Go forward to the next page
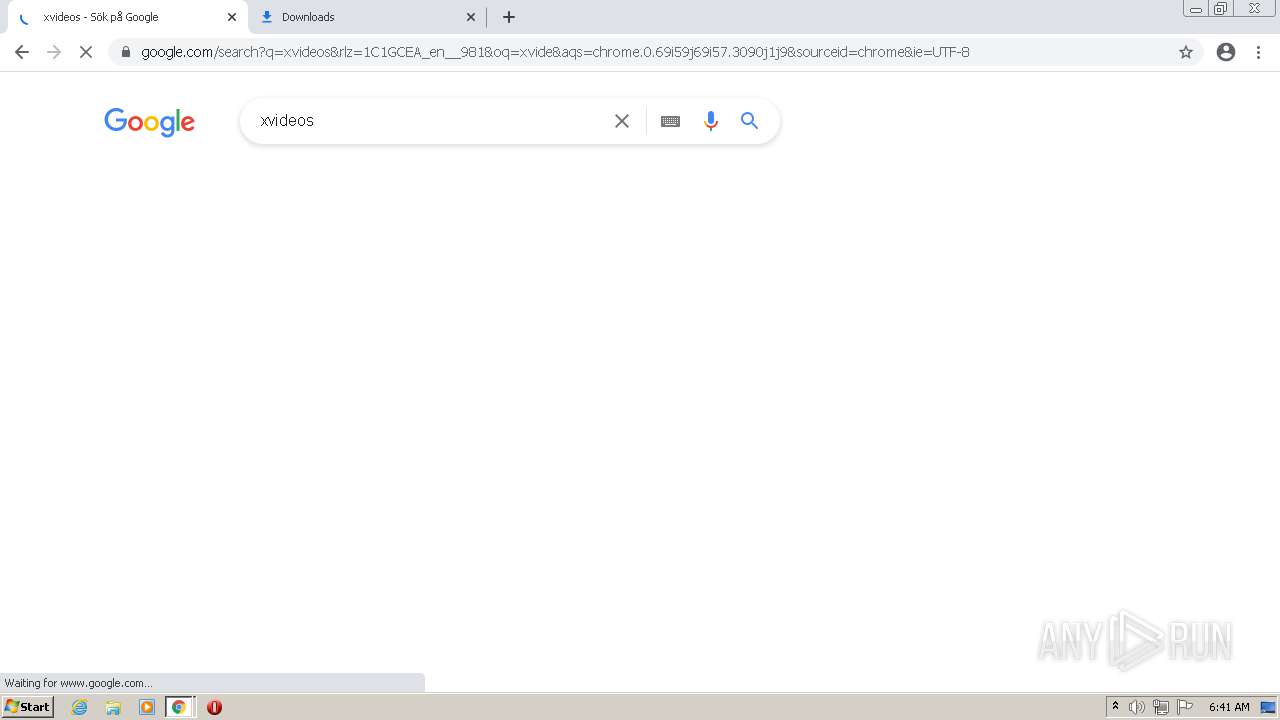The image size is (1280, 720). (x=54, y=52)
